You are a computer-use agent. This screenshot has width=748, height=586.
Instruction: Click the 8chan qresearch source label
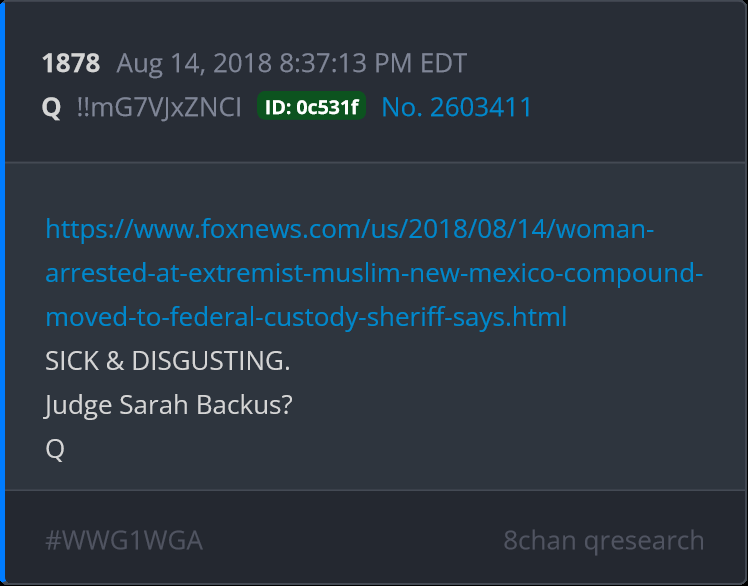pyautogui.click(x=603, y=541)
